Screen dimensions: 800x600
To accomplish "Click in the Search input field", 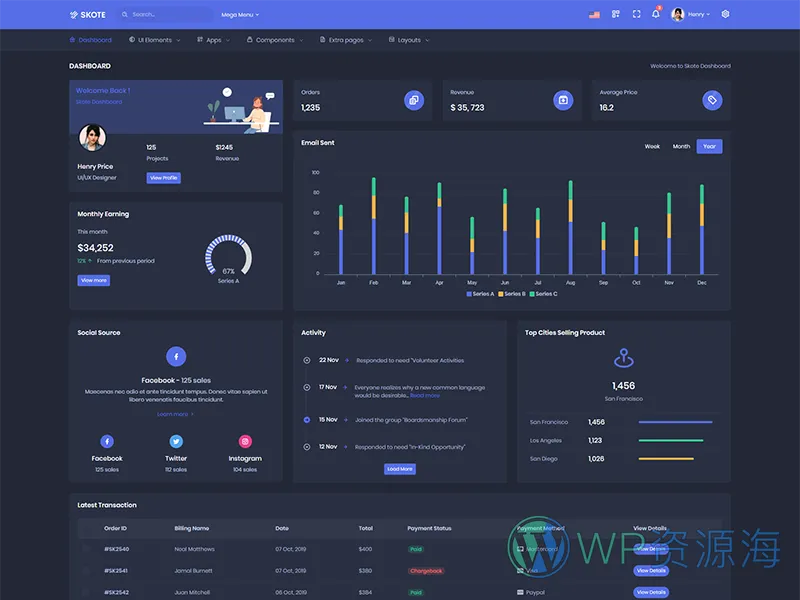I will coord(165,15).
